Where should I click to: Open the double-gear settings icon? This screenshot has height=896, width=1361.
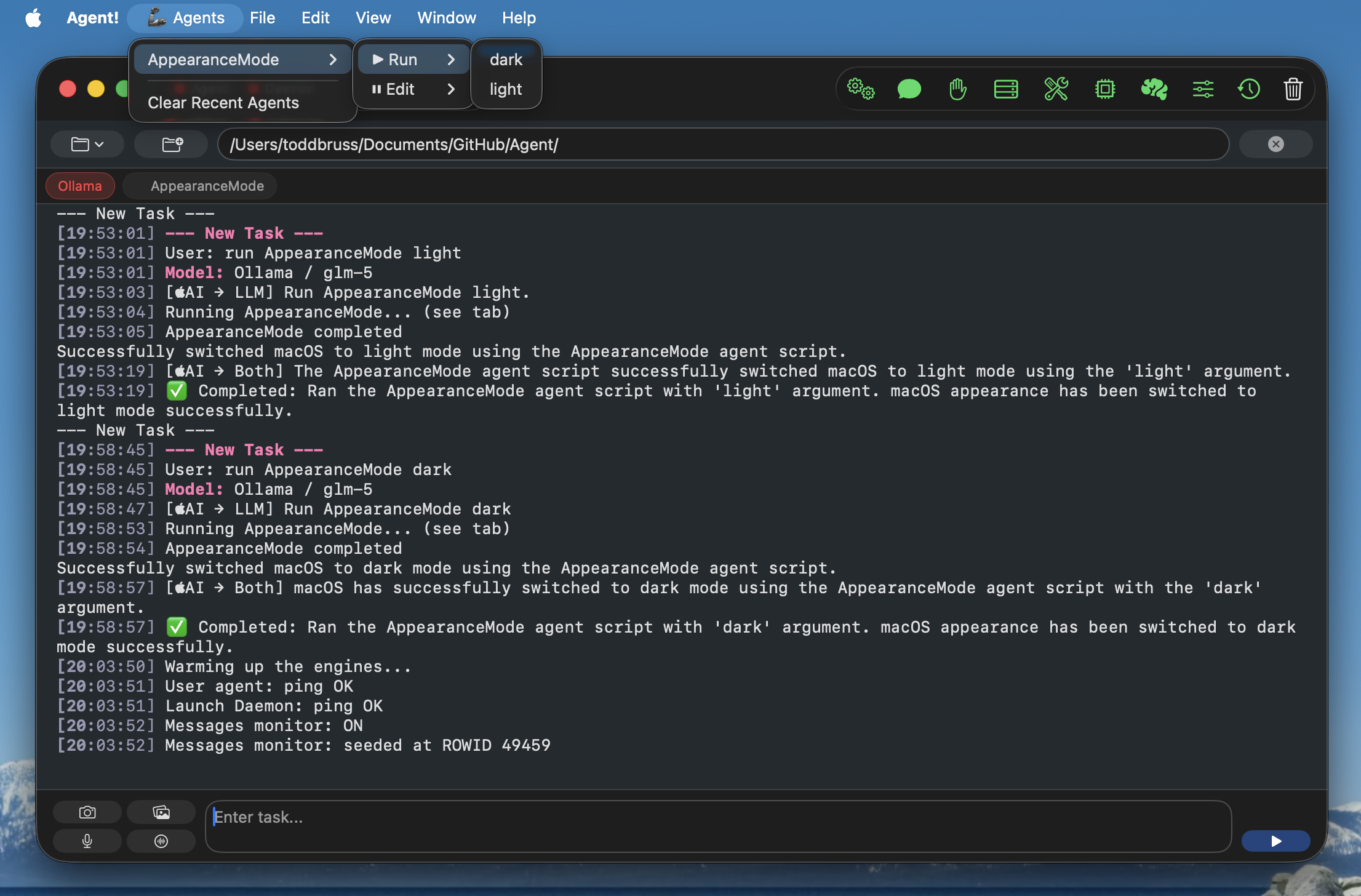click(x=861, y=89)
